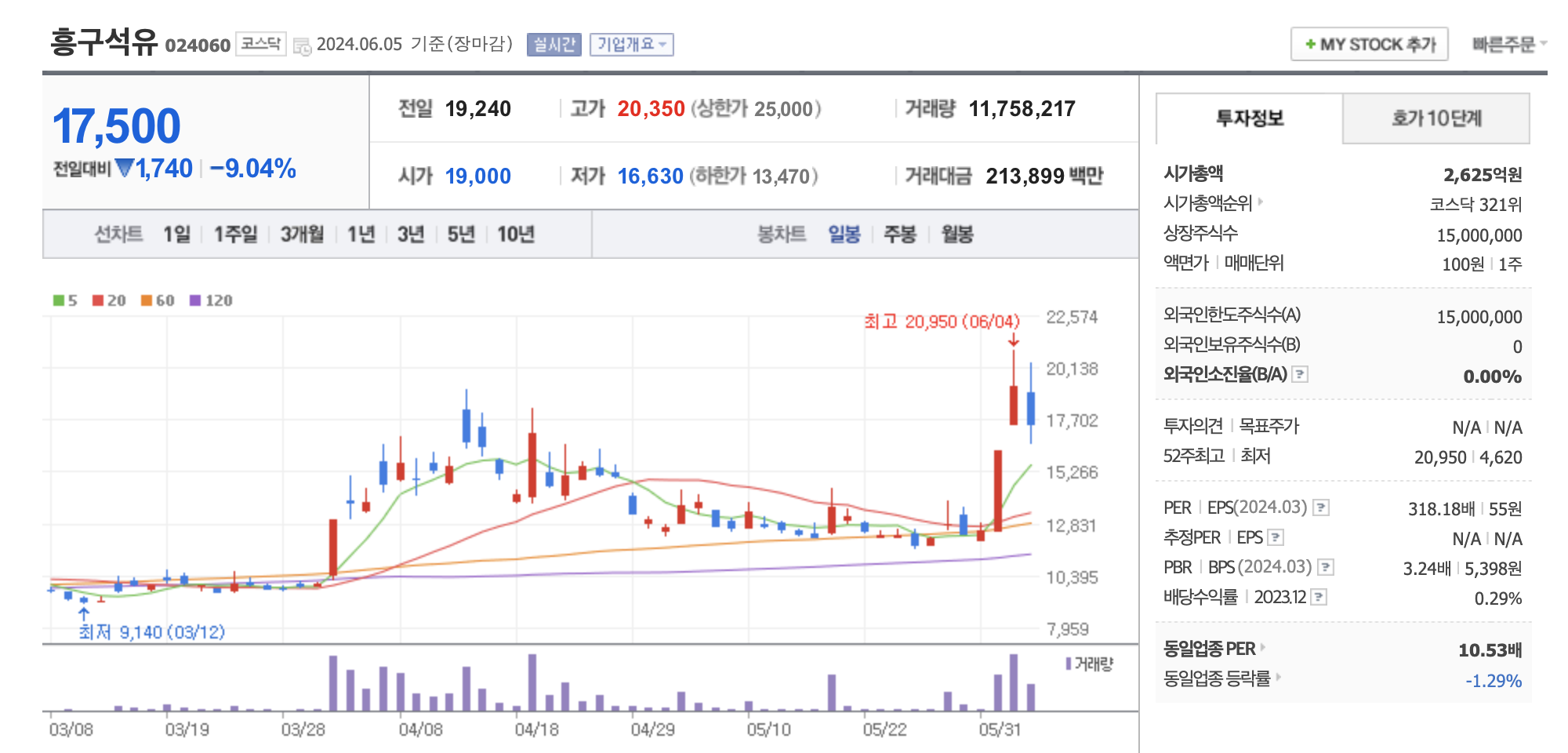This screenshot has width=1568, height=753.
Task: Click the 저가 value 16,630
Action: pyautogui.click(x=650, y=176)
